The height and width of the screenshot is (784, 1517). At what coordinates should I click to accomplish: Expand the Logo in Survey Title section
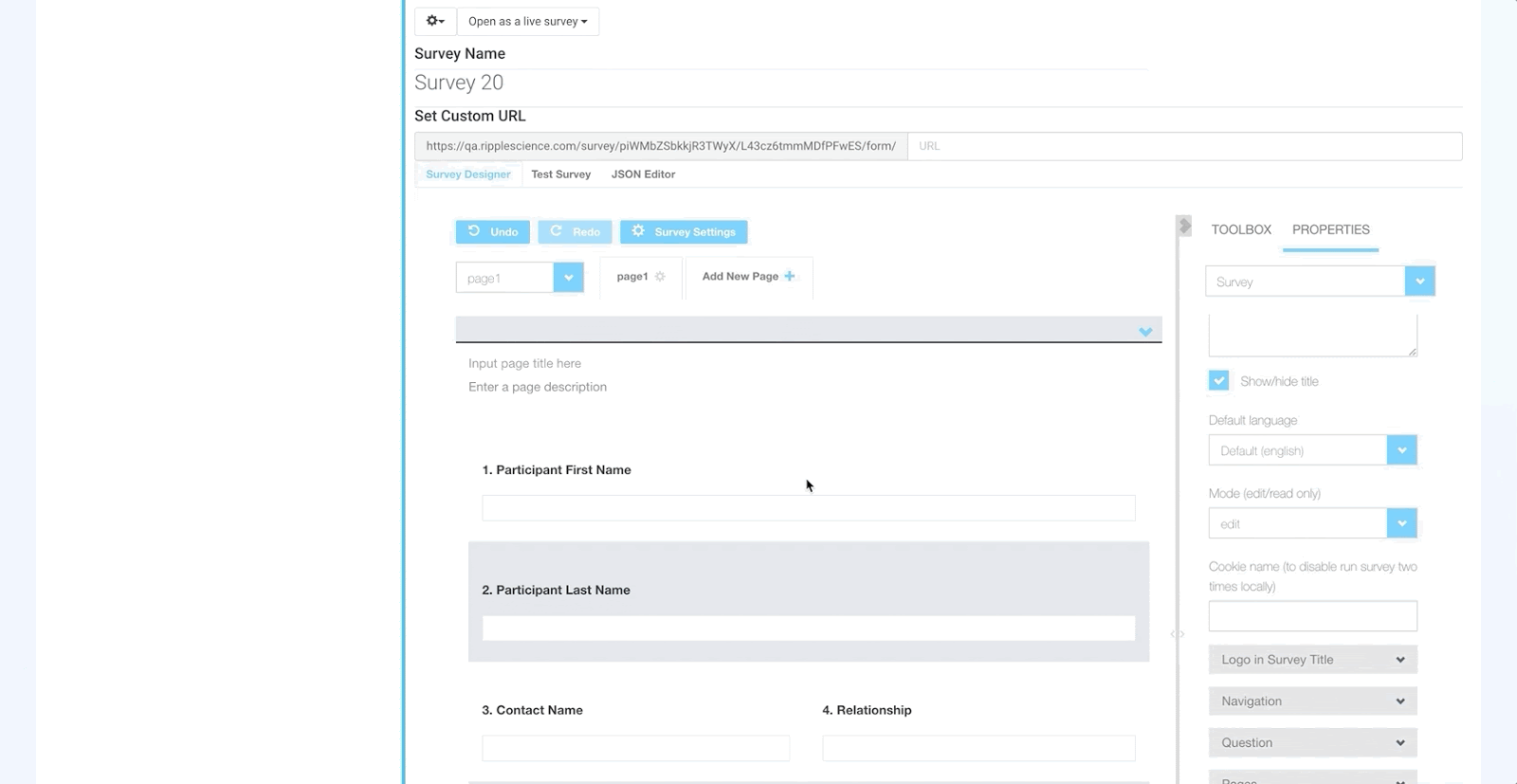[1312, 660]
